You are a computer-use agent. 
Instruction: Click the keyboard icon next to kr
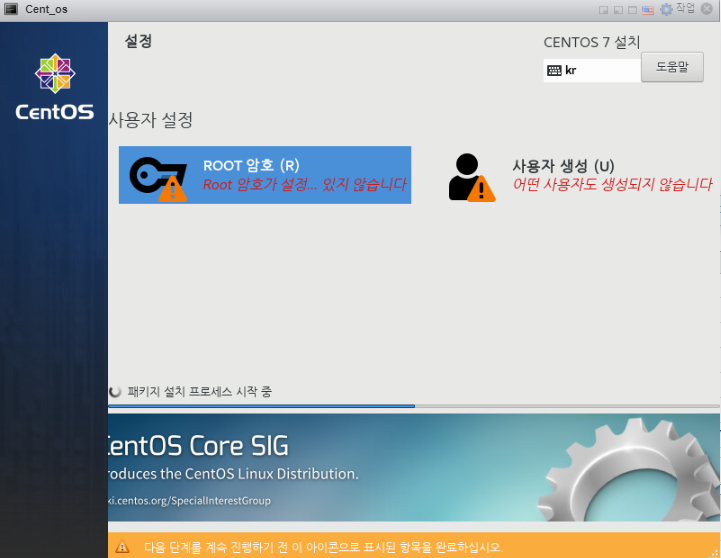(554, 70)
